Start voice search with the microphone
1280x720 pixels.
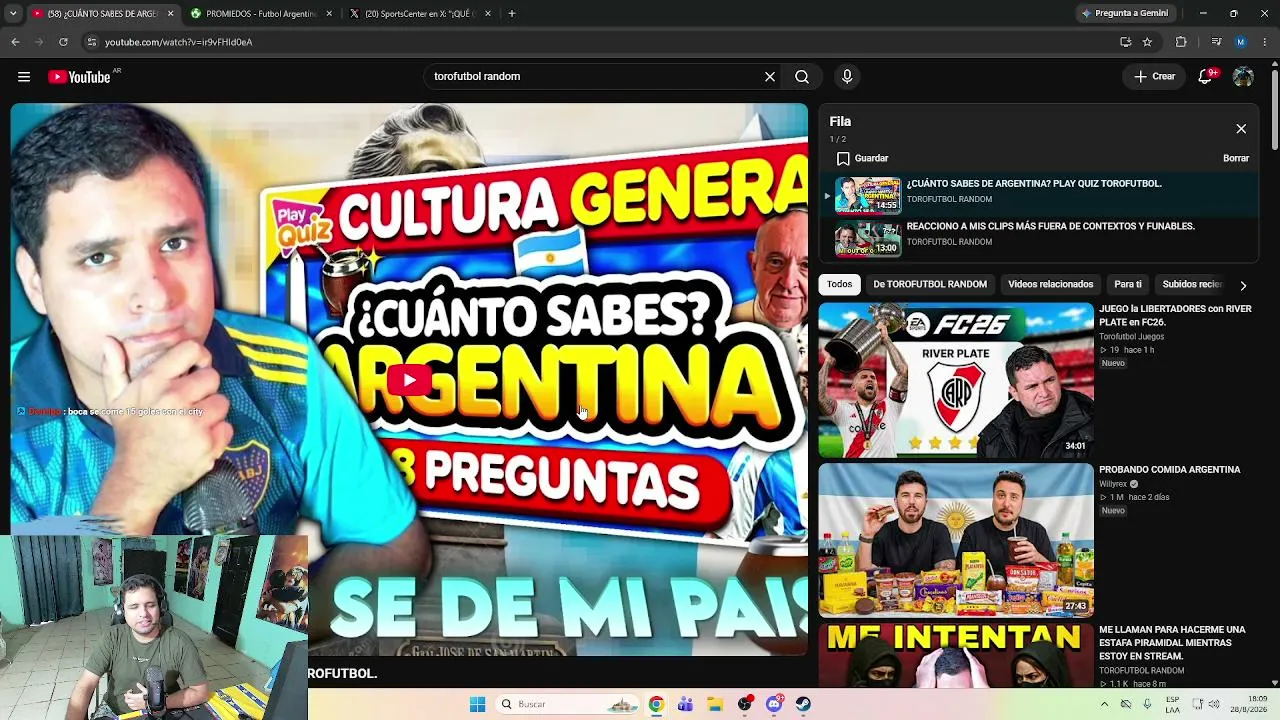[x=847, y=77]
